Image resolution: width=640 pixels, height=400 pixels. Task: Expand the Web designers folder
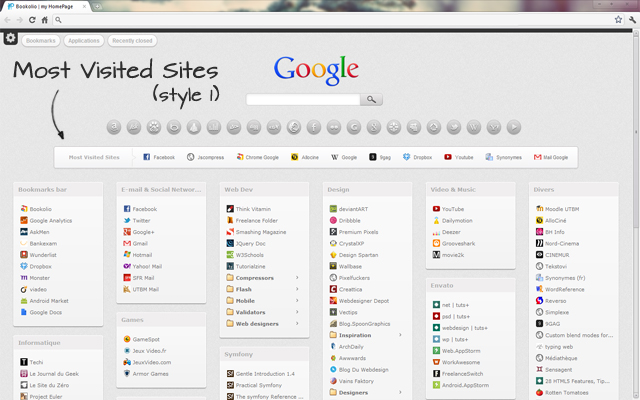pos(262,323)
